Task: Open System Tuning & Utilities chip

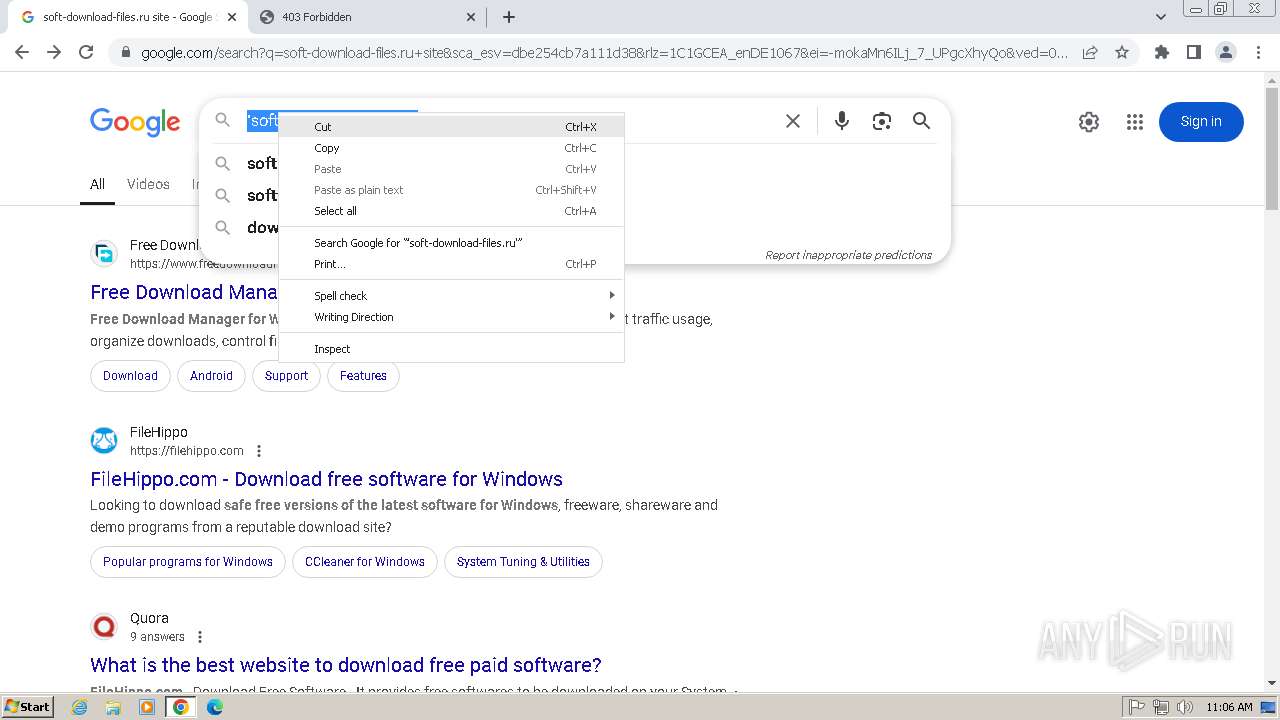Action: [x=523, y=562]
